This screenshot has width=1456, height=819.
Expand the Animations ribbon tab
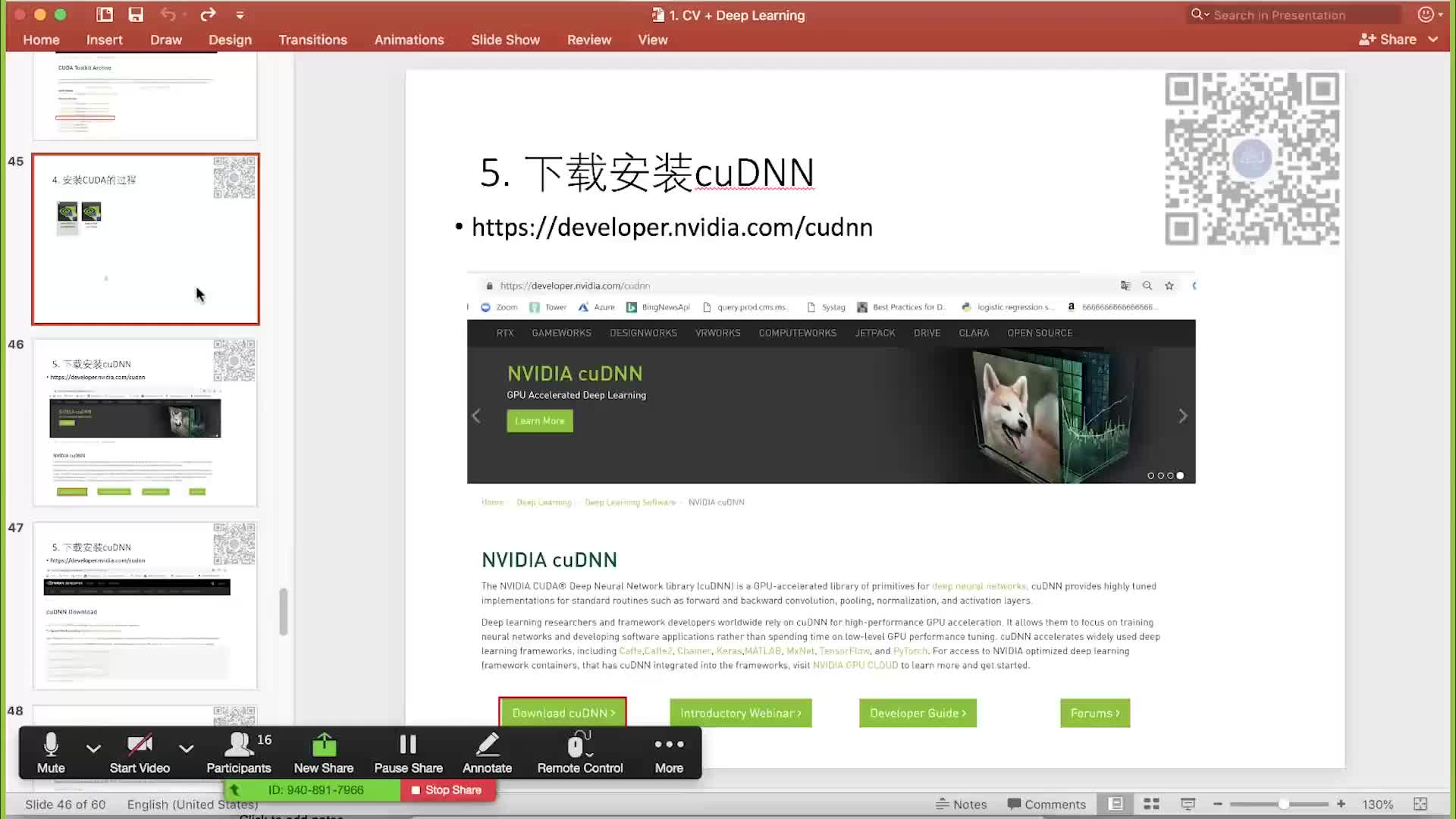click(x=409, y=40)
